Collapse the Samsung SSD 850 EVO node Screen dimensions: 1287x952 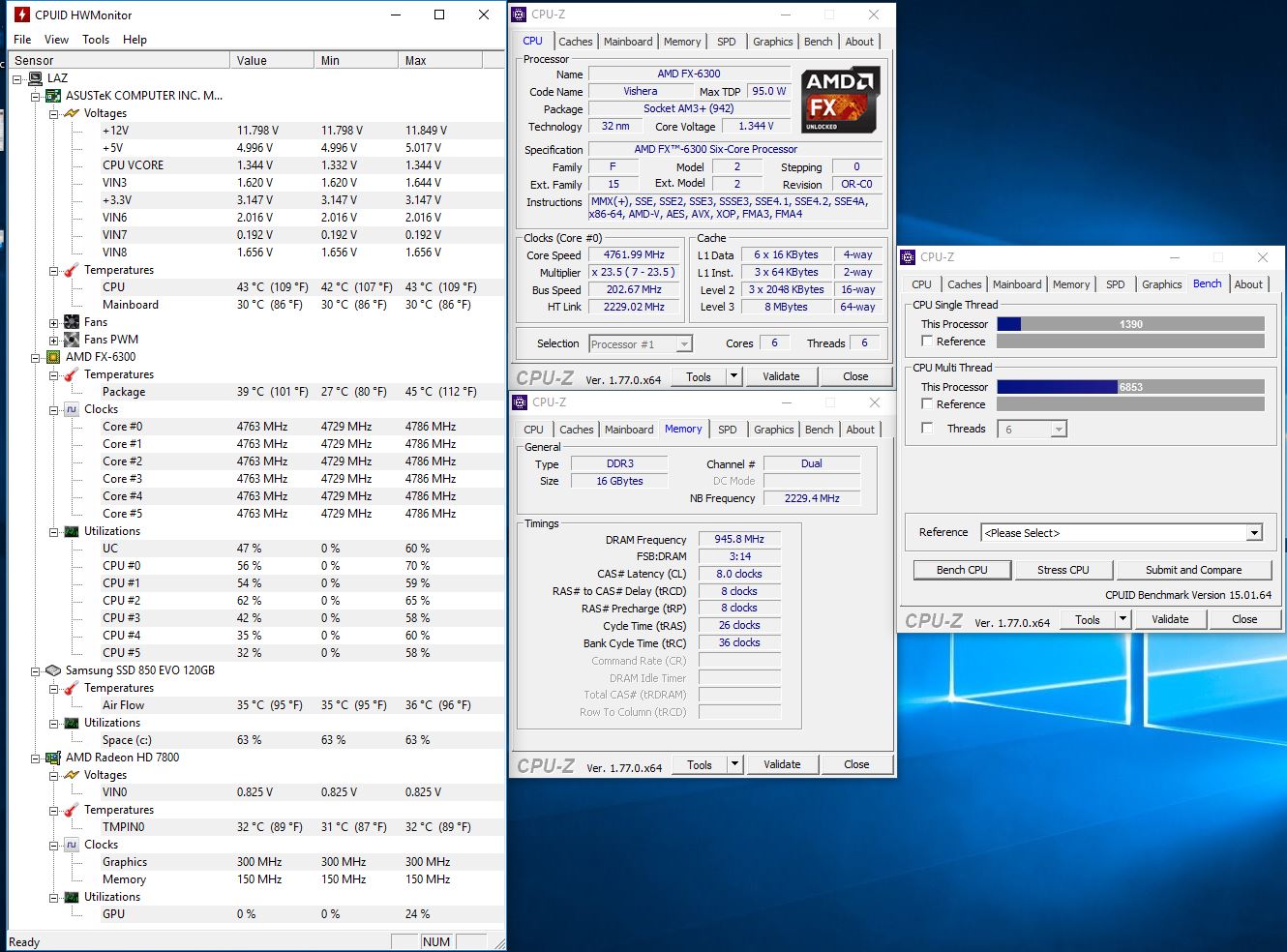point(36,670)
